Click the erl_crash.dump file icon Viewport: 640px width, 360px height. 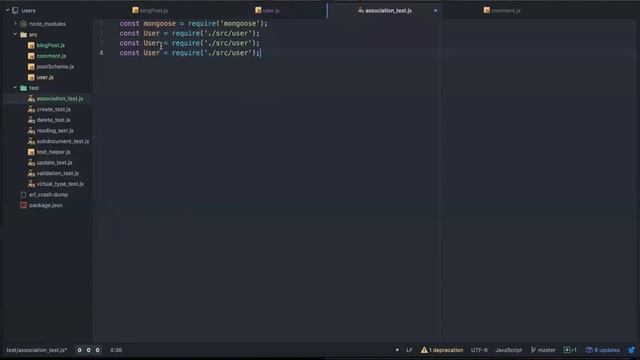click(x=23, y=195)
